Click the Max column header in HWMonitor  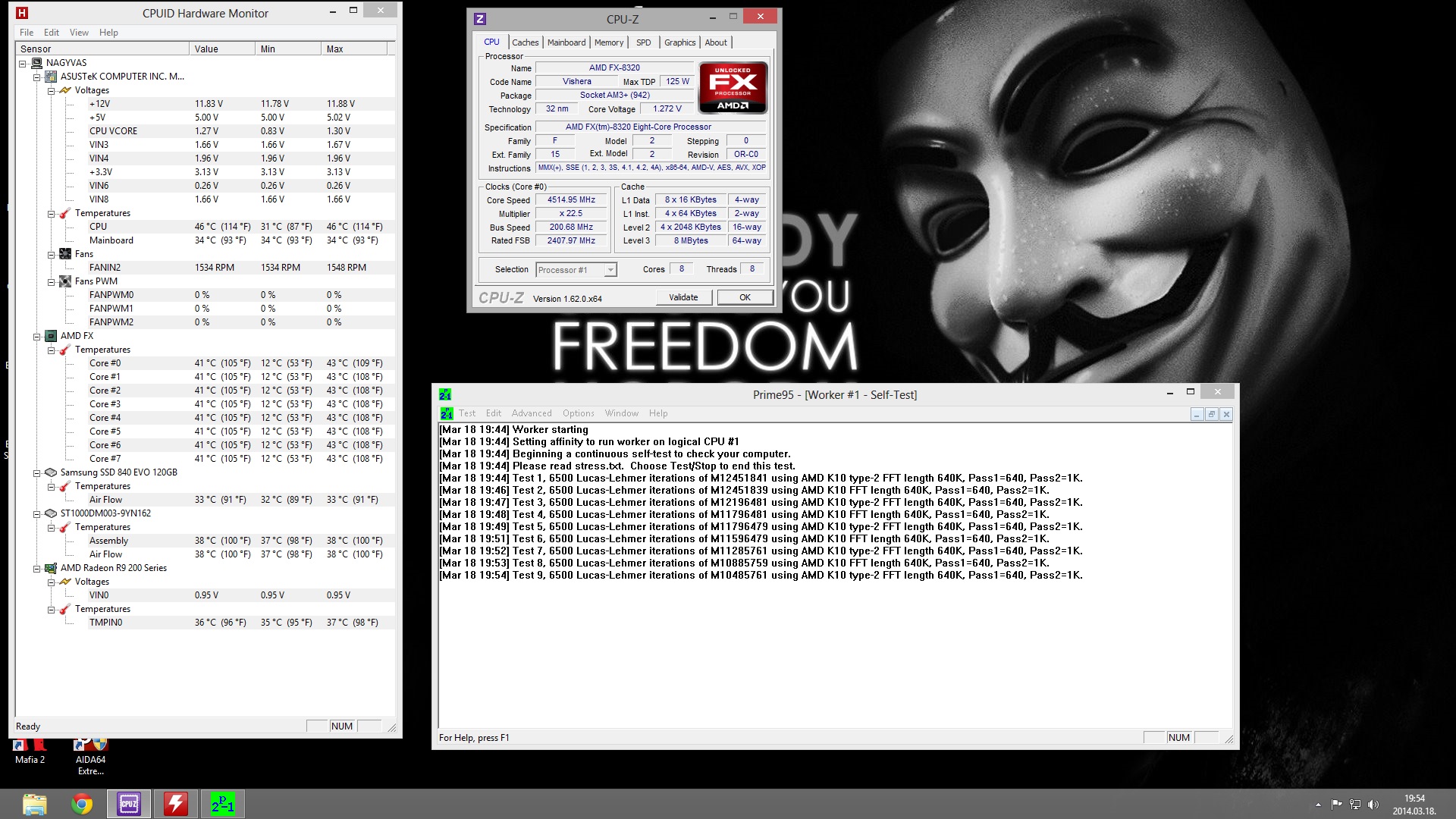354,49
